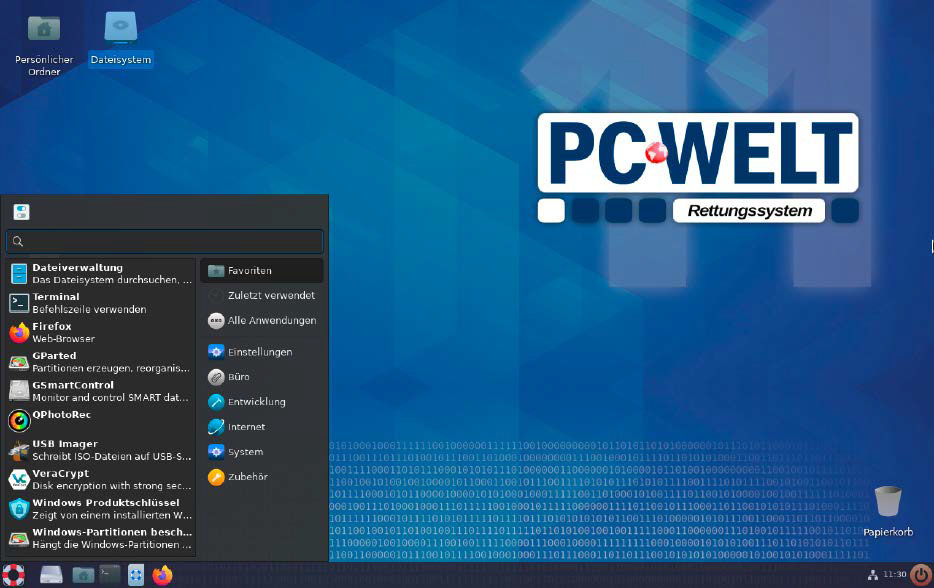Open the network status tray icon
The image size is (934, 588).
coord(873,575)
